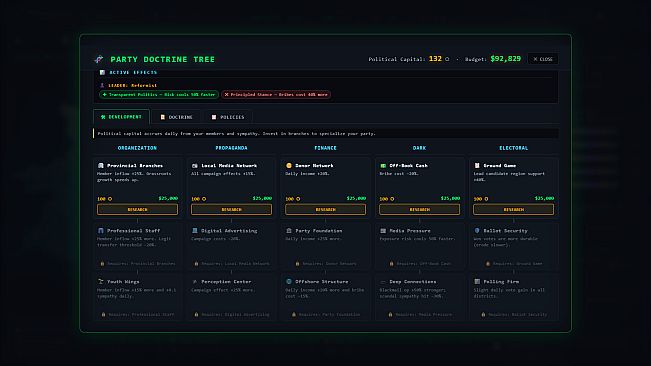Click the lock icon under Polling Firm
This screenshot has width=651, height=366.
pos(483,315)
